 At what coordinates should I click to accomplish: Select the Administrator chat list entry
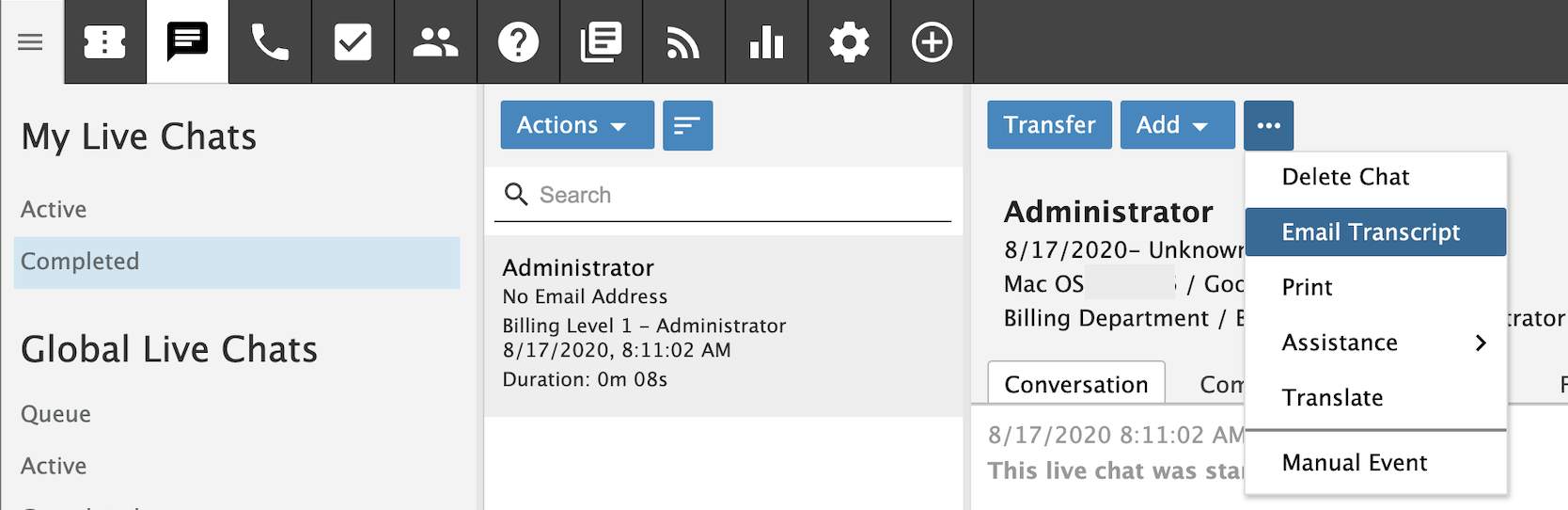(723, 325)
